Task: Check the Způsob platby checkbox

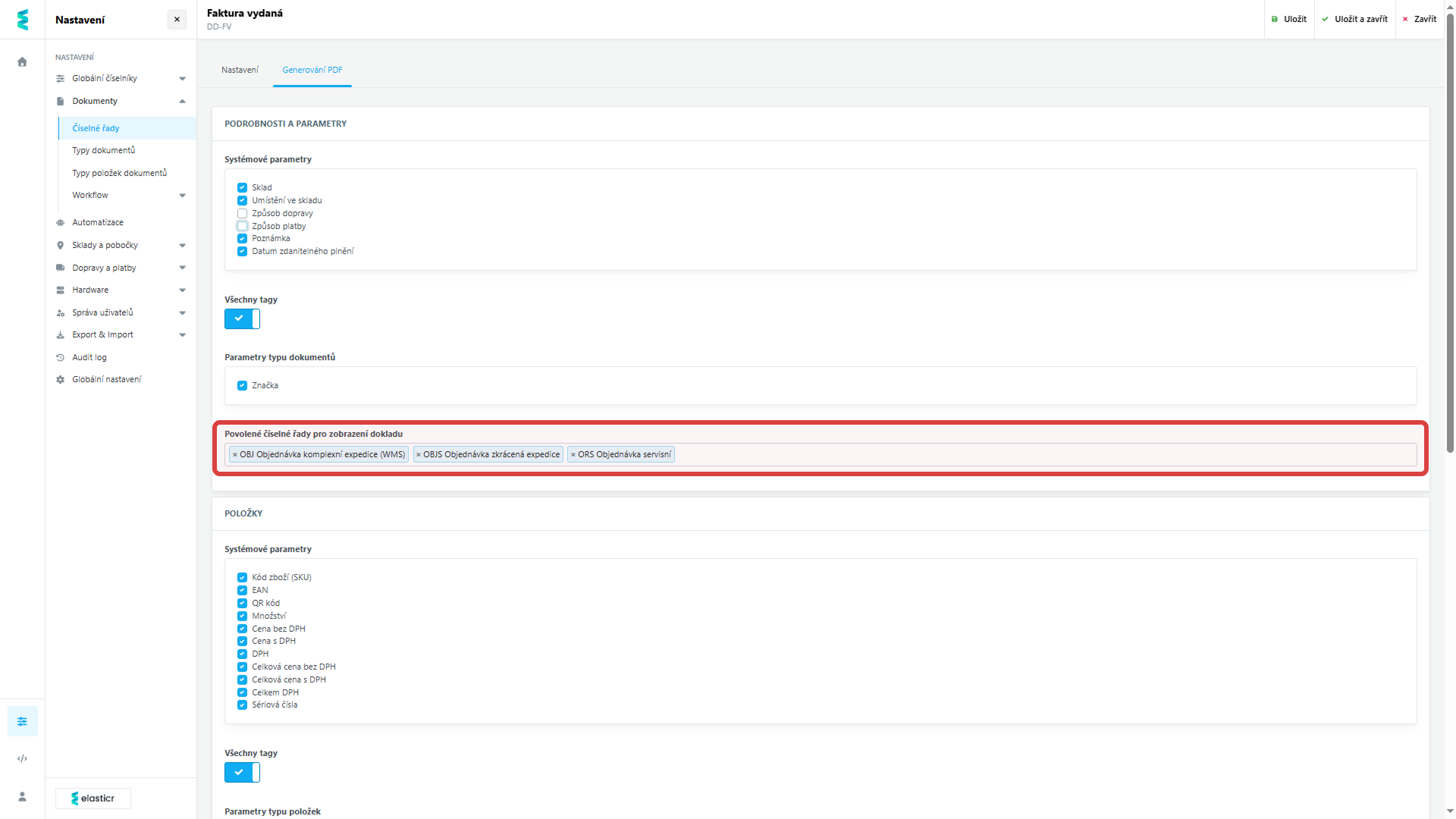Action: pos(242,226)
